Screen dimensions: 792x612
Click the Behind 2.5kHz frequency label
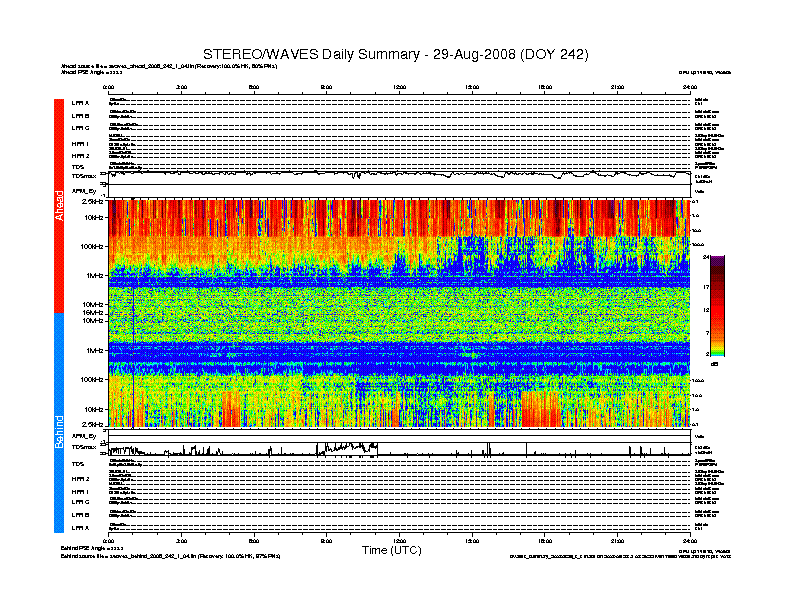(x=93, y=424)
